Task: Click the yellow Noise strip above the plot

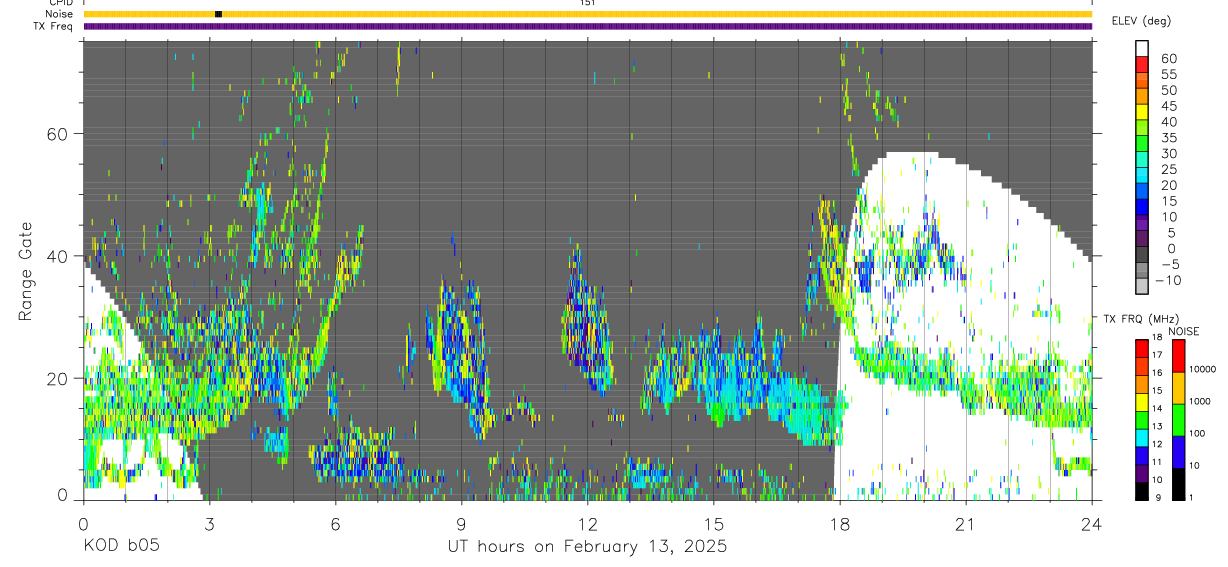Action: coord(588,14)
